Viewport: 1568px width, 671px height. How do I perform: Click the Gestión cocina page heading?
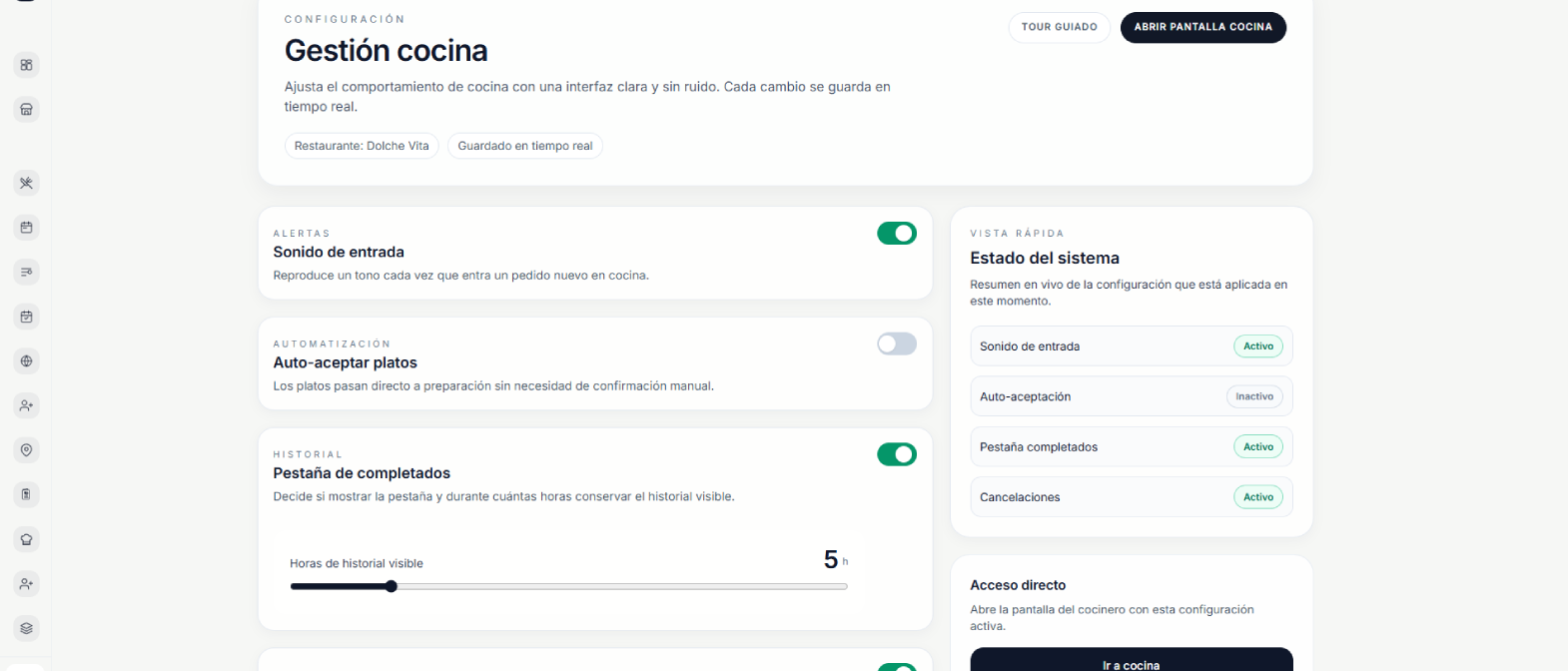click(387, 50)
